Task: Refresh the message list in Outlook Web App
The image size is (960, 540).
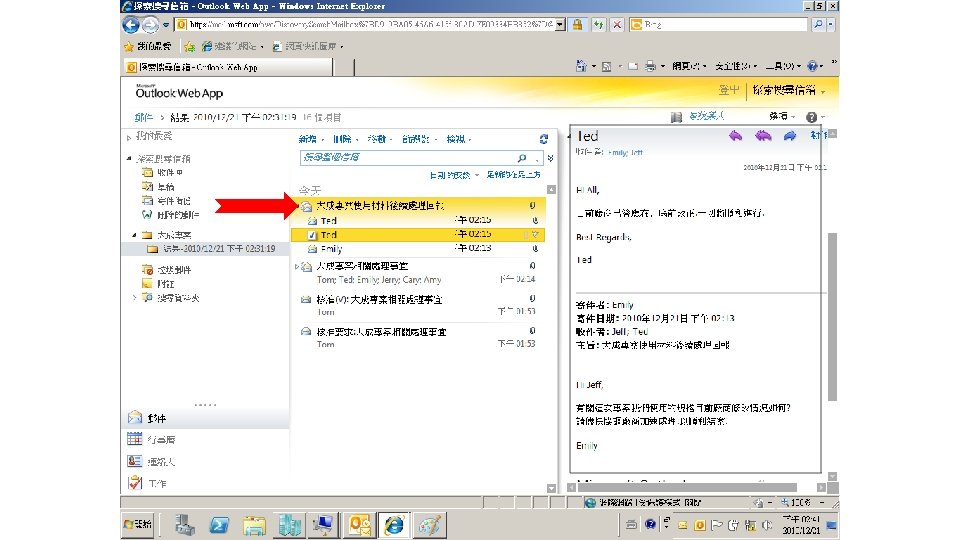Action: pos(544,139)
